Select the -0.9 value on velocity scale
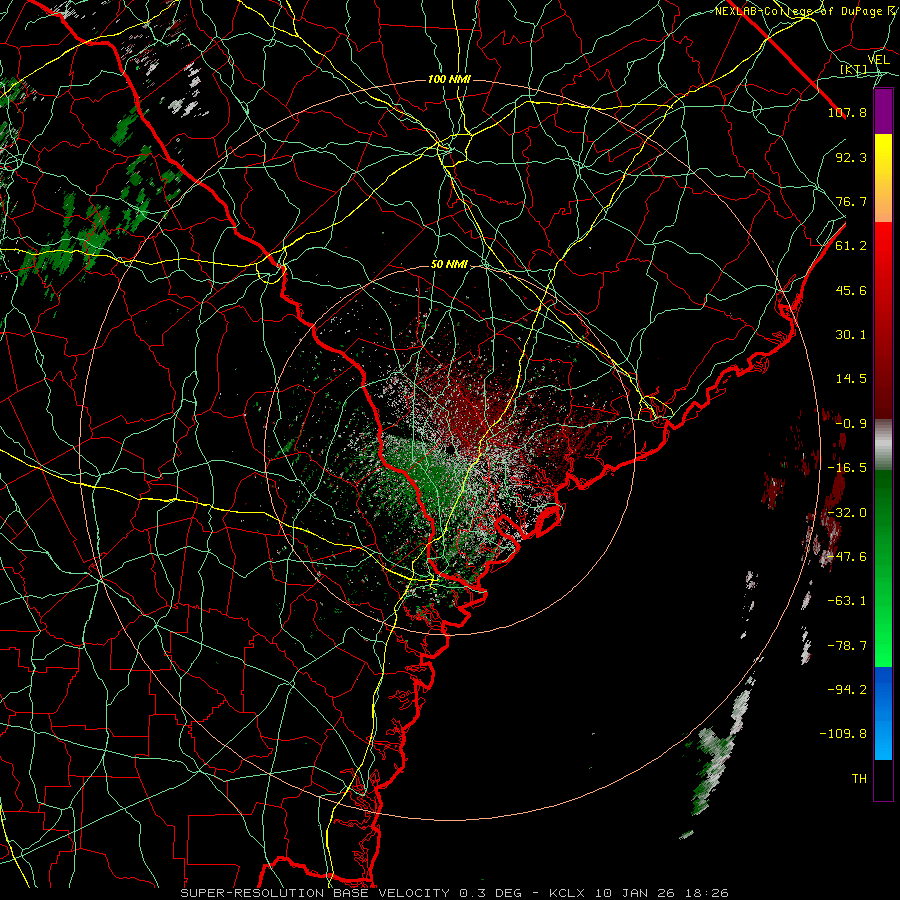The width and height of the screenshot is (900, 900). (851, 424)
